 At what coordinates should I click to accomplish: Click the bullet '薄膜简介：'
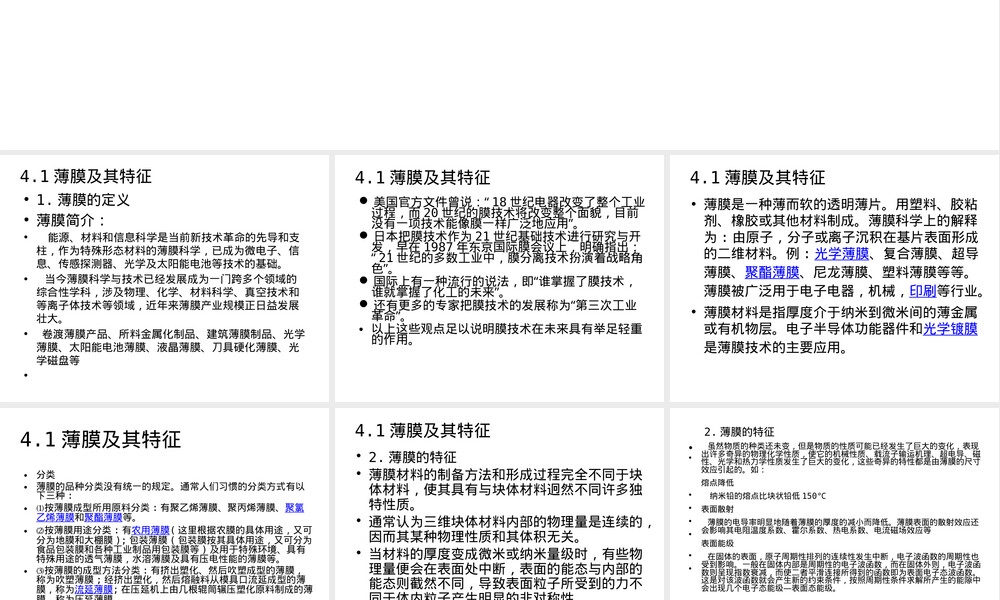tap(71, 221)
